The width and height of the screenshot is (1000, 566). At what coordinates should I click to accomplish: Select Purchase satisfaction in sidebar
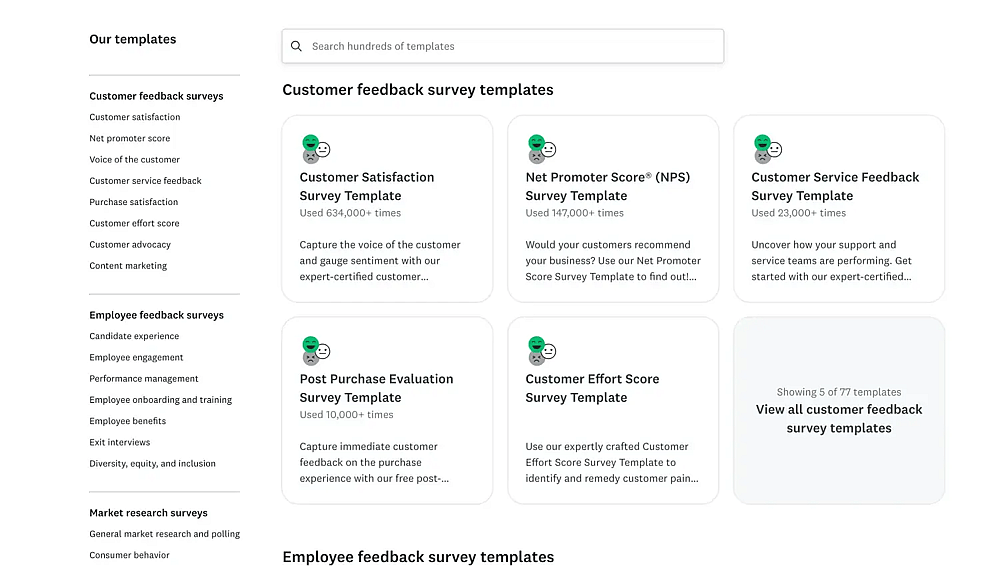[133, 202]
